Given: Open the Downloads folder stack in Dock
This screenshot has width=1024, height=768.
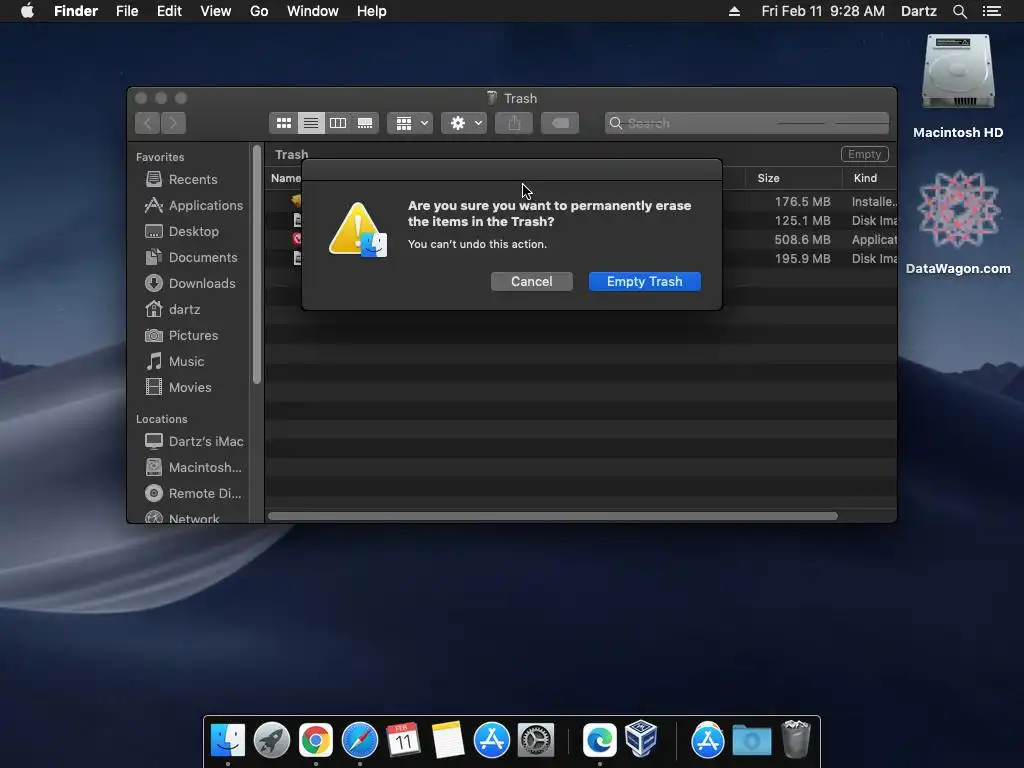Looking at the screenshot, I should click(x=752, y=740).
